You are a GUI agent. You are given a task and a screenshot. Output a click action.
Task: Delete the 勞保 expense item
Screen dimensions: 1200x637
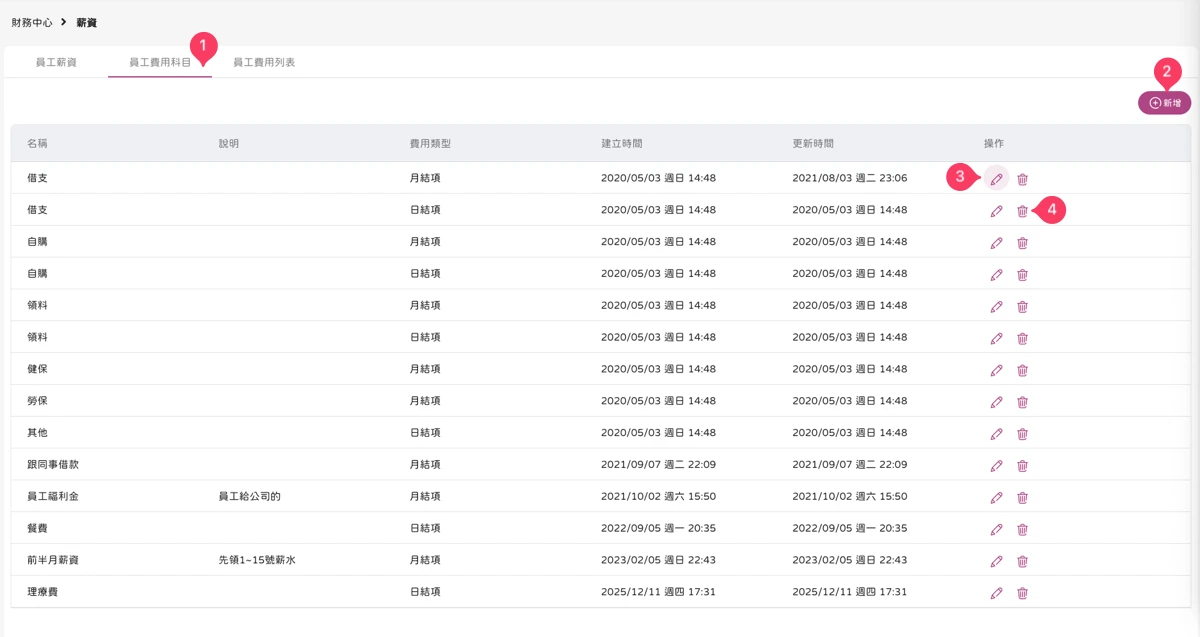(1022, 402)
